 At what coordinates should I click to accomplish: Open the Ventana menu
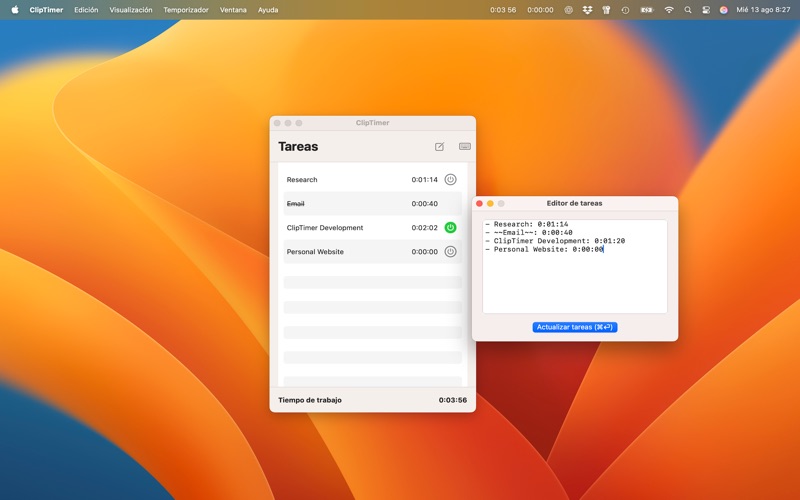tap(233, 10)
